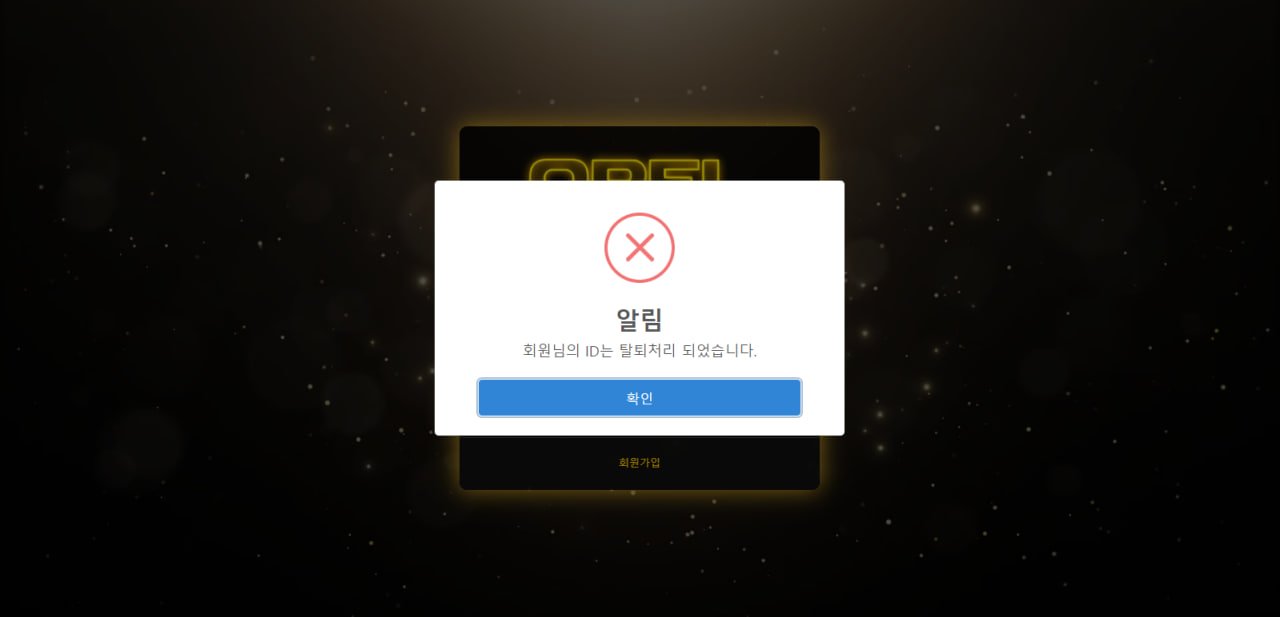Click the word 회원님의 in the alert text
The image size is (1280, 617).
click(x=551, y=351)
